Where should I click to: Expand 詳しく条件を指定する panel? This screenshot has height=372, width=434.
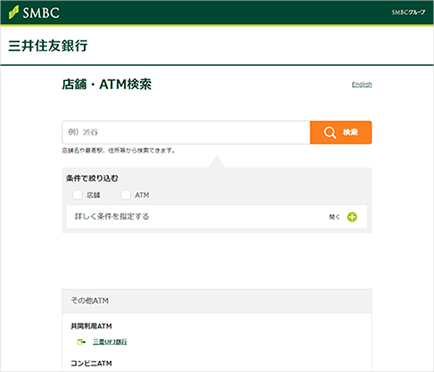(x=217, y=217)
